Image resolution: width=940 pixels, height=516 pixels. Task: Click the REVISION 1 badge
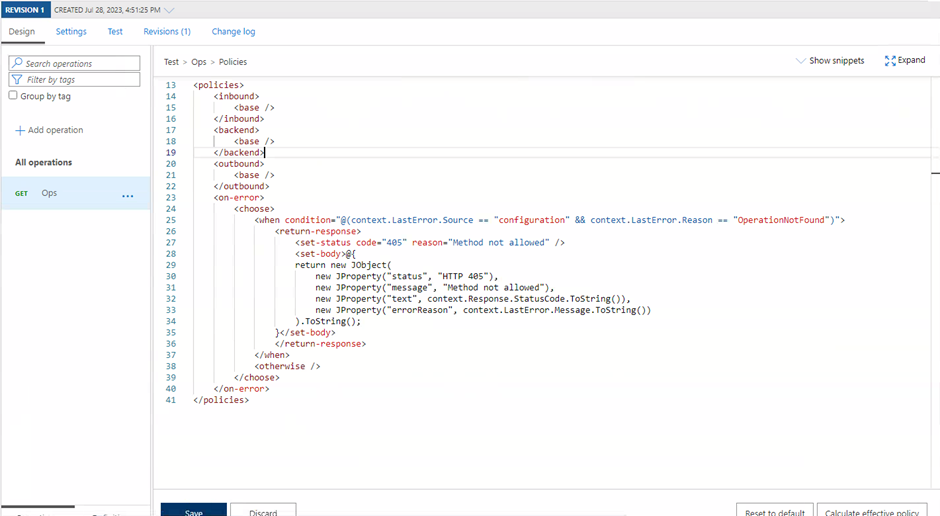tap(26, 10)
